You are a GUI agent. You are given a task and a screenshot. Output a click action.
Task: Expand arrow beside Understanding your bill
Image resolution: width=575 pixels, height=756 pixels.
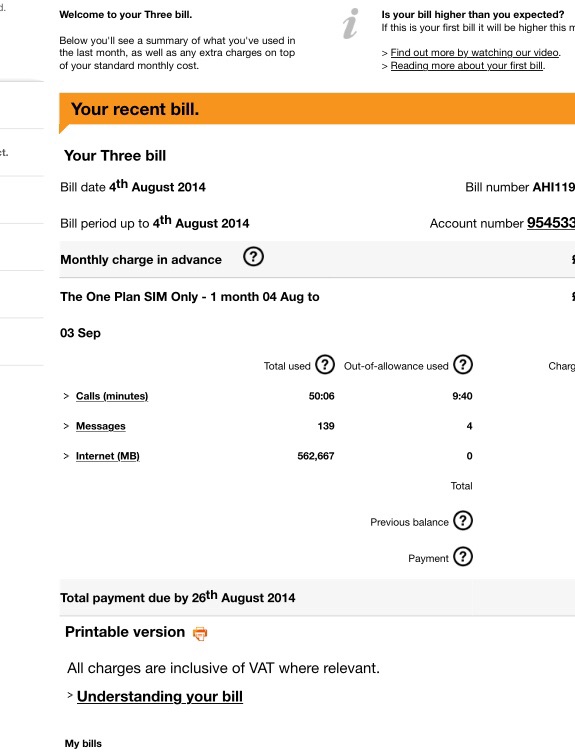point(70,695)
